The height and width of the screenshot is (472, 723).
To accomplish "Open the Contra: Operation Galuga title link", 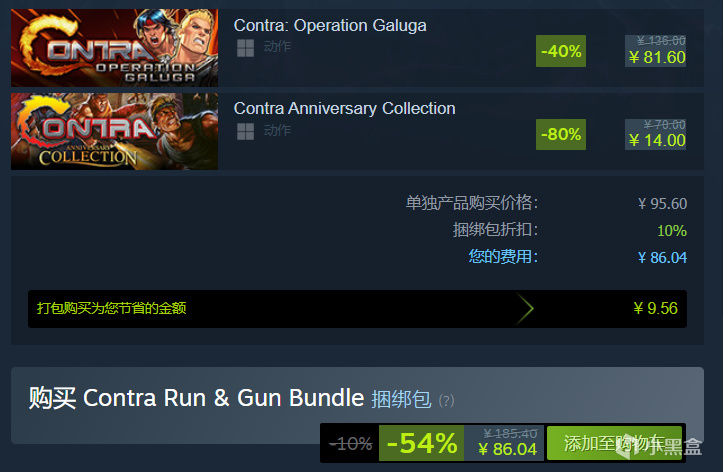I will pyautogui.click(x=330, y=25).
